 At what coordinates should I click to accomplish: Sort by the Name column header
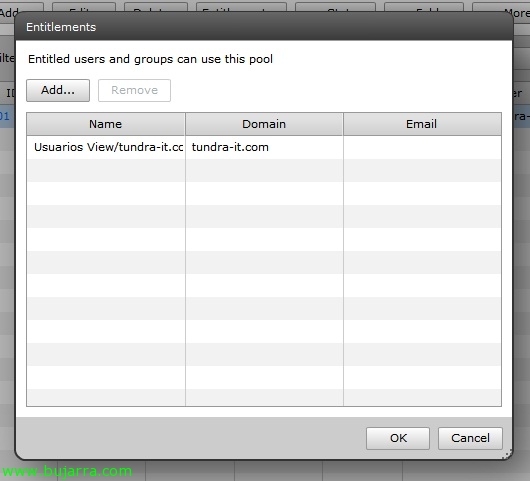[x=105, y=124]
